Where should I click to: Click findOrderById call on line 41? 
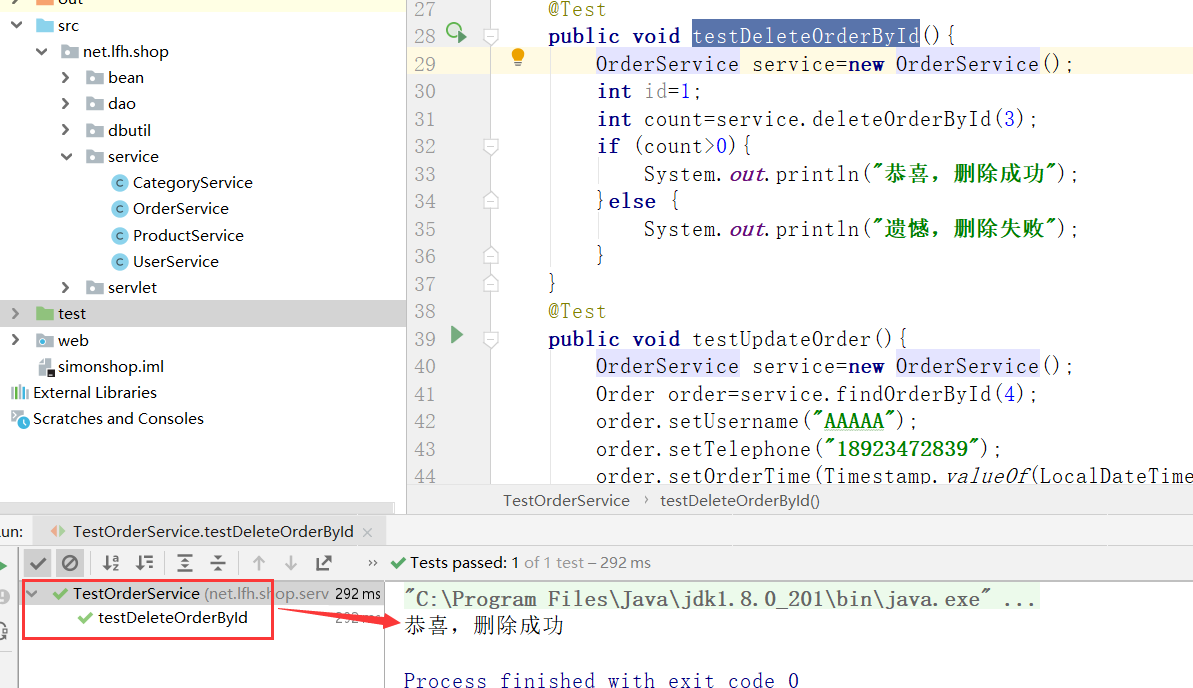click(913, 393)
